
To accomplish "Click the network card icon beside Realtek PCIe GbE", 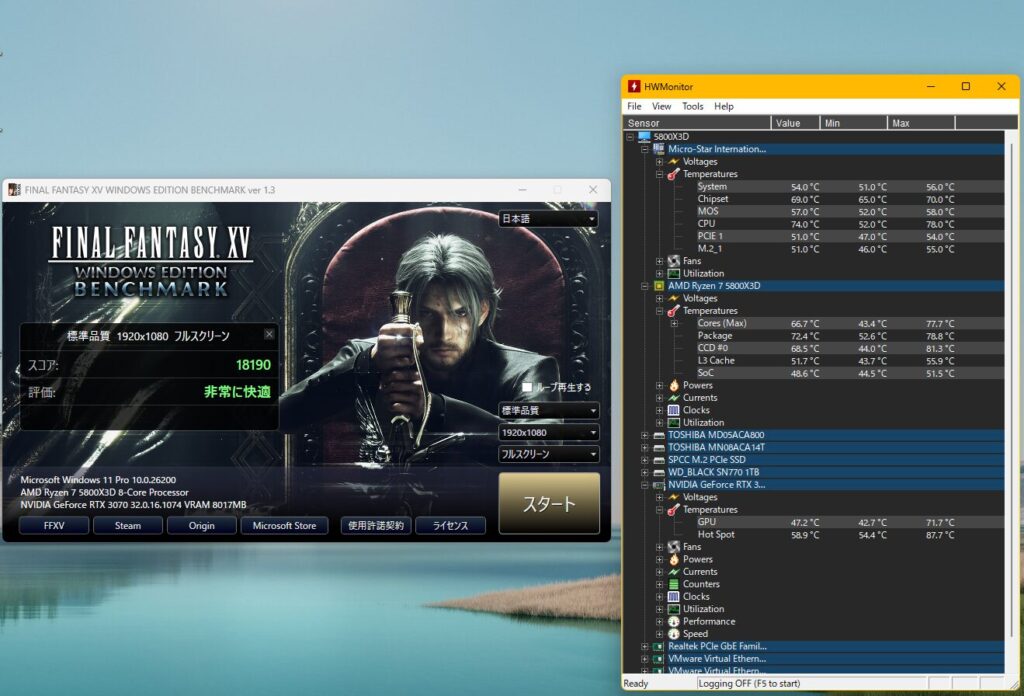I will click(658, 646).
